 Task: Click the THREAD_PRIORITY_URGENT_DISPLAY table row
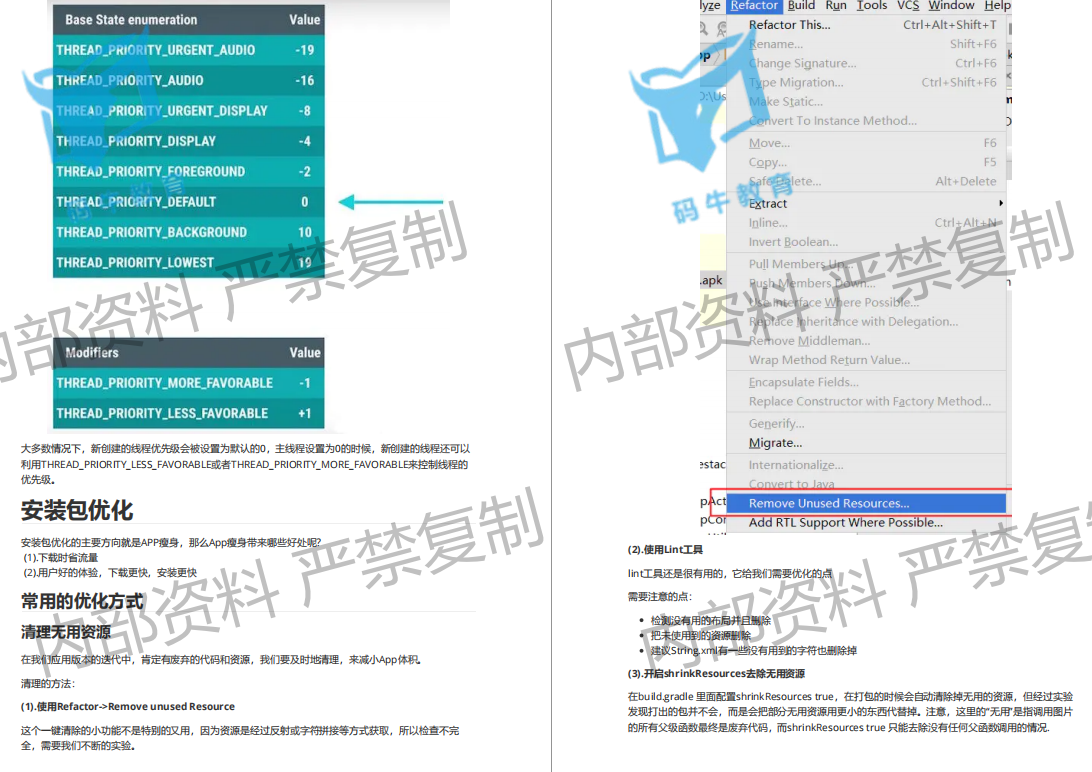click(189, 111)
